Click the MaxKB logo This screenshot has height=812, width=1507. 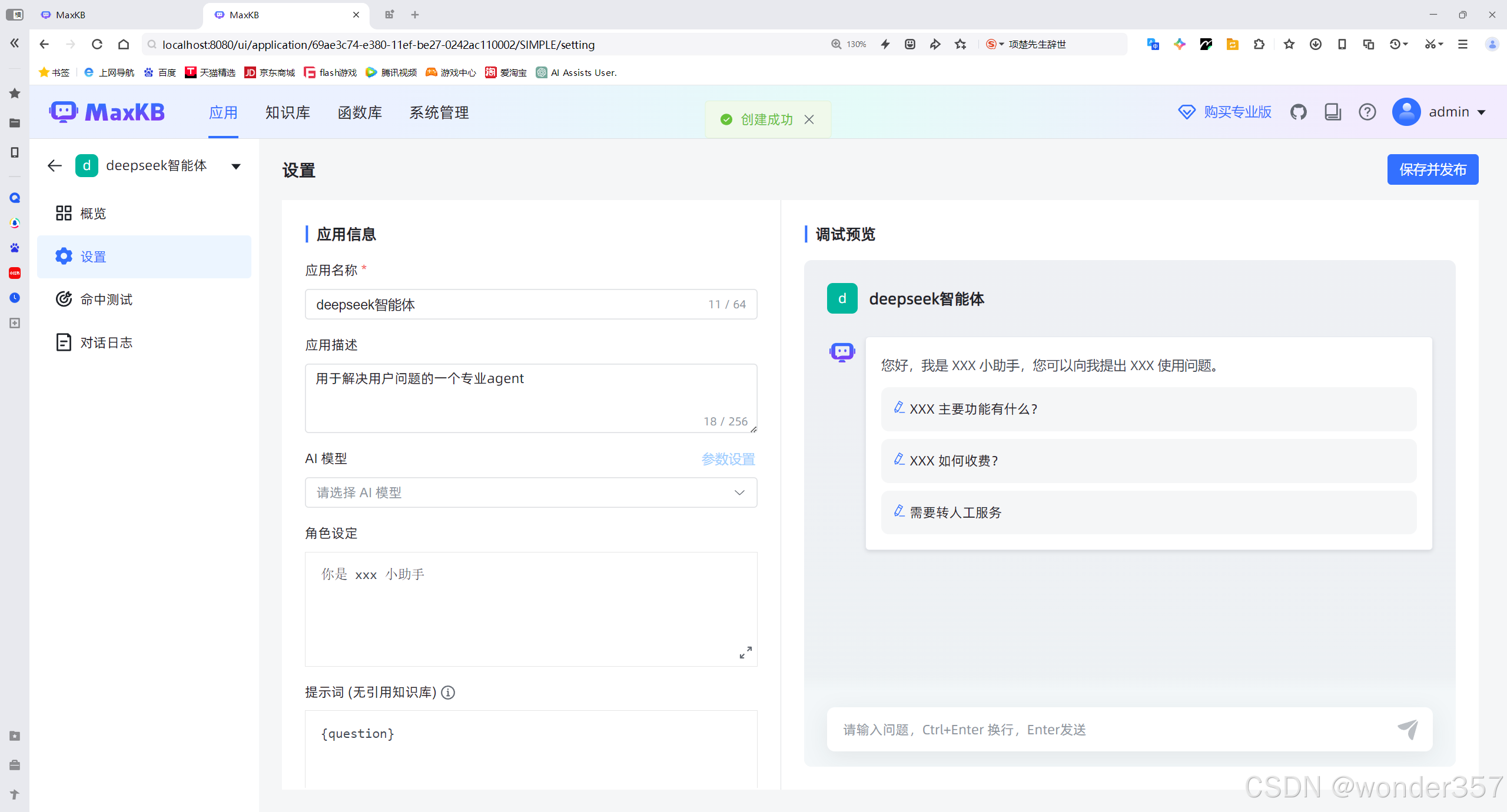coord(108,112)
